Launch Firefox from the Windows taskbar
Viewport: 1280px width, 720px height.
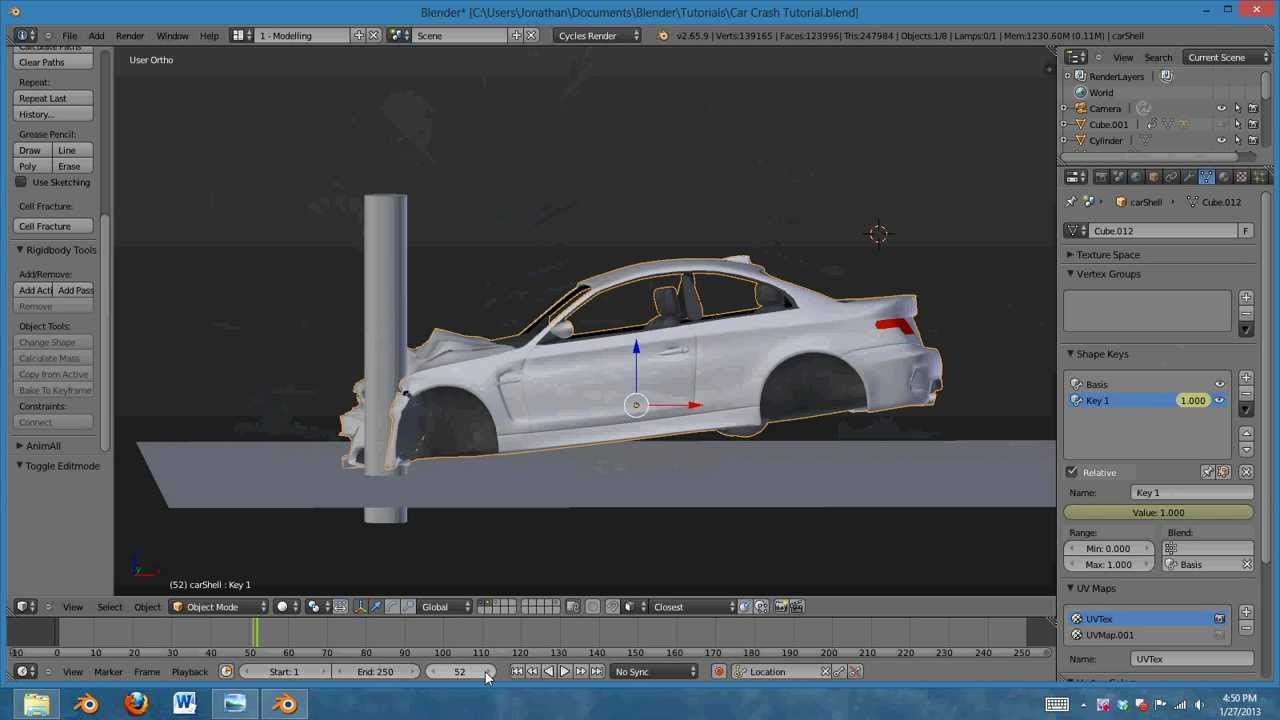click(x=136, y=704)
